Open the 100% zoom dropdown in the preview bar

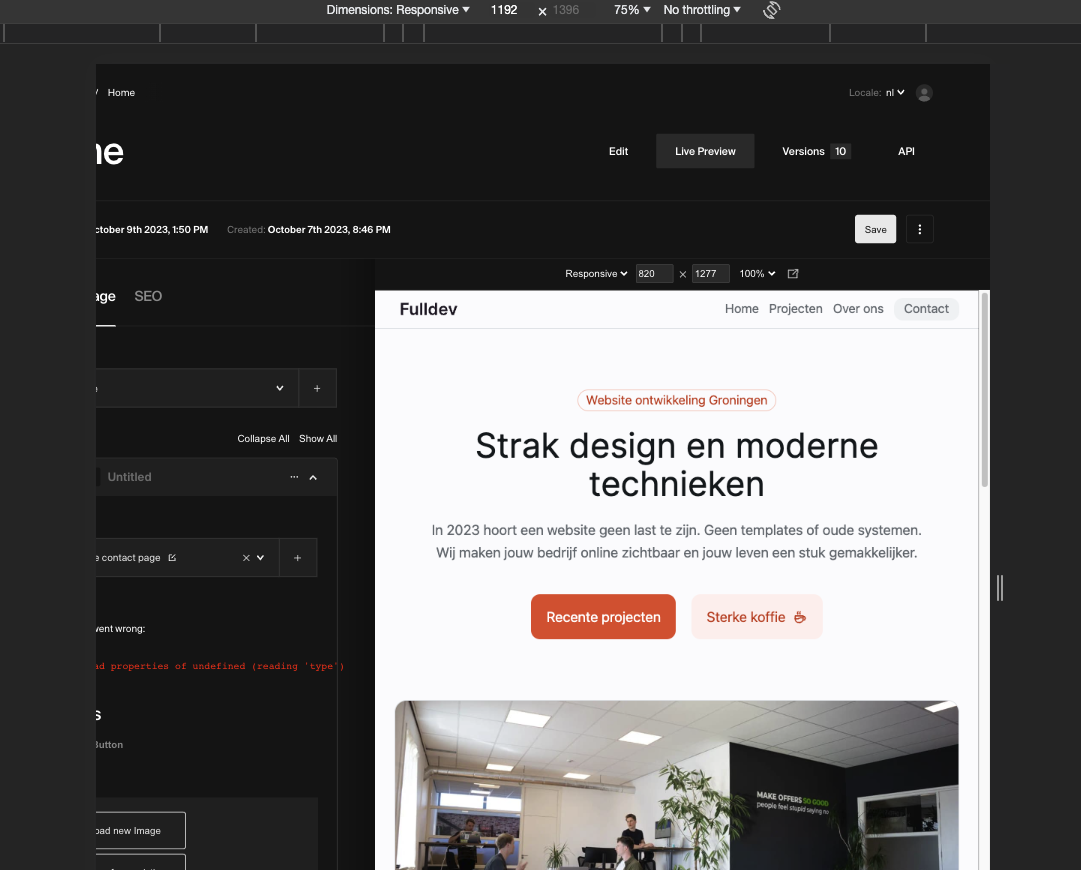pyautogui.click(x=757, y=274)
